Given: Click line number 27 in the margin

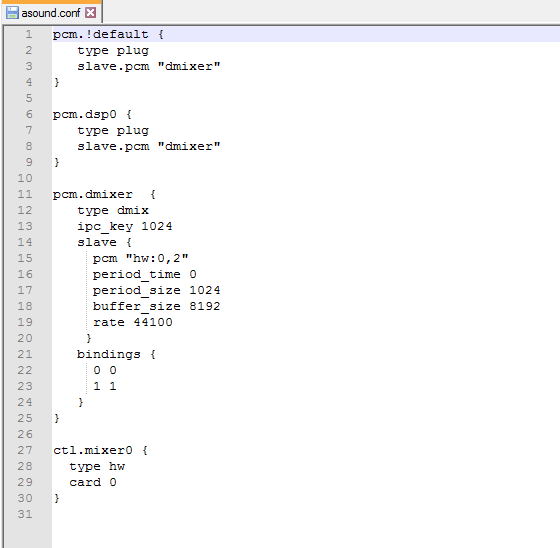Looking at the screenshot, I should coord(25,450).
